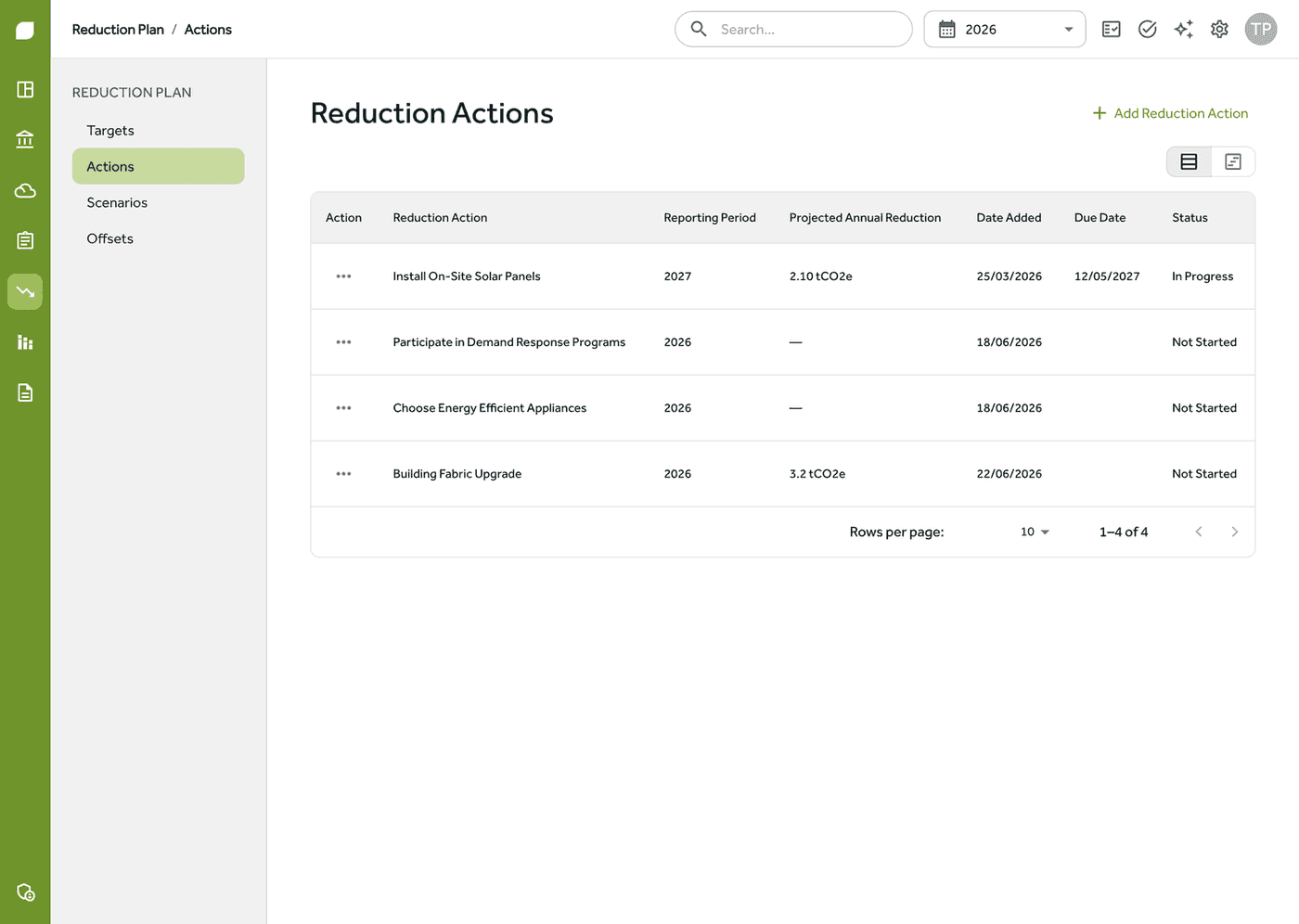Click the calendar icon in year selector

[946, 30]
